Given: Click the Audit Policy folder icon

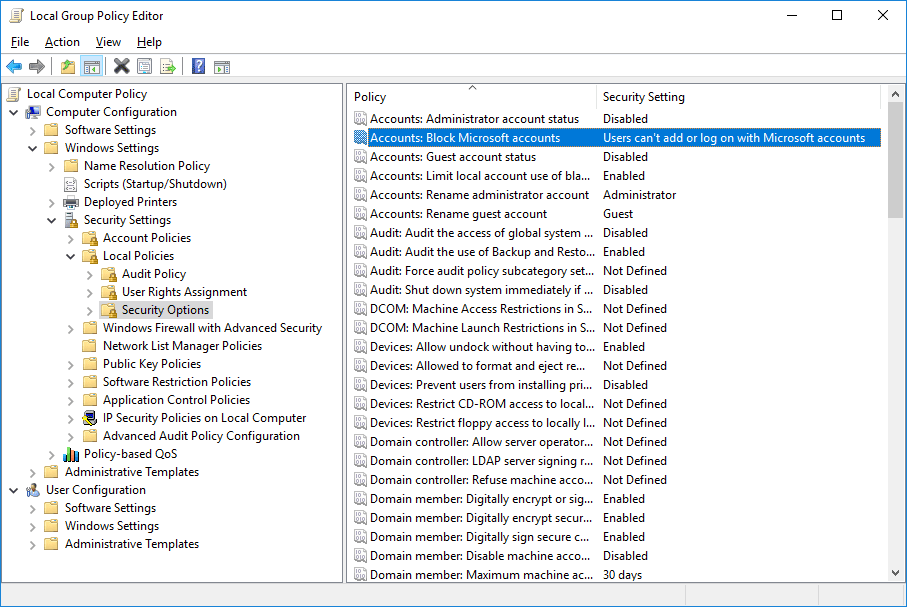Looking at the screenshot, I should (109, 274).
